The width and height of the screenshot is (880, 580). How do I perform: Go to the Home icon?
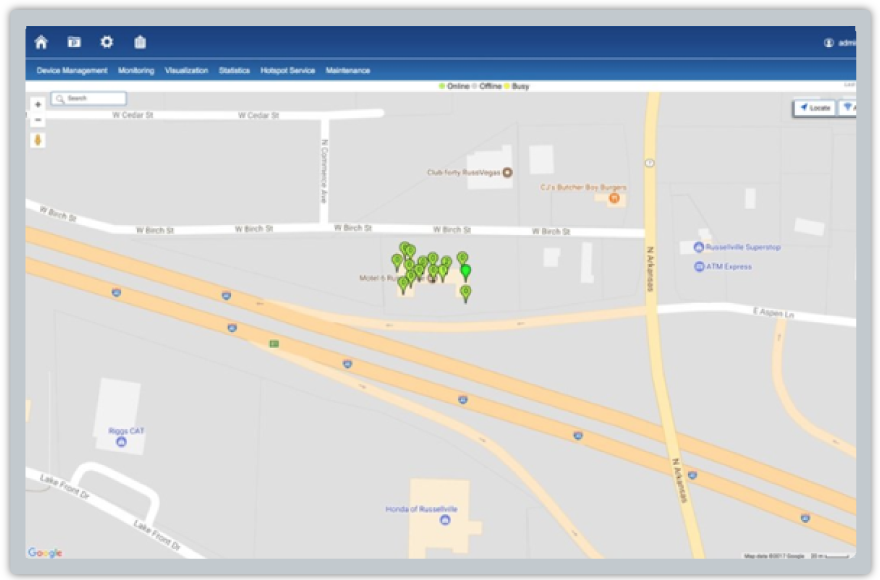(41, 42)
